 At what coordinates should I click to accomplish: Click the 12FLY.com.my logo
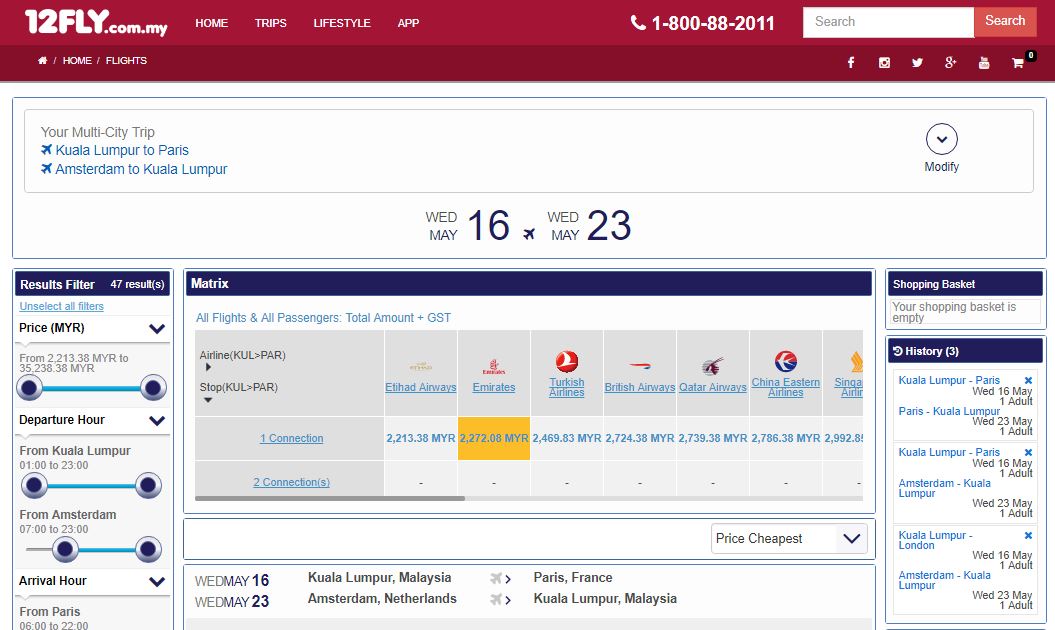click(x=96, y=22)
